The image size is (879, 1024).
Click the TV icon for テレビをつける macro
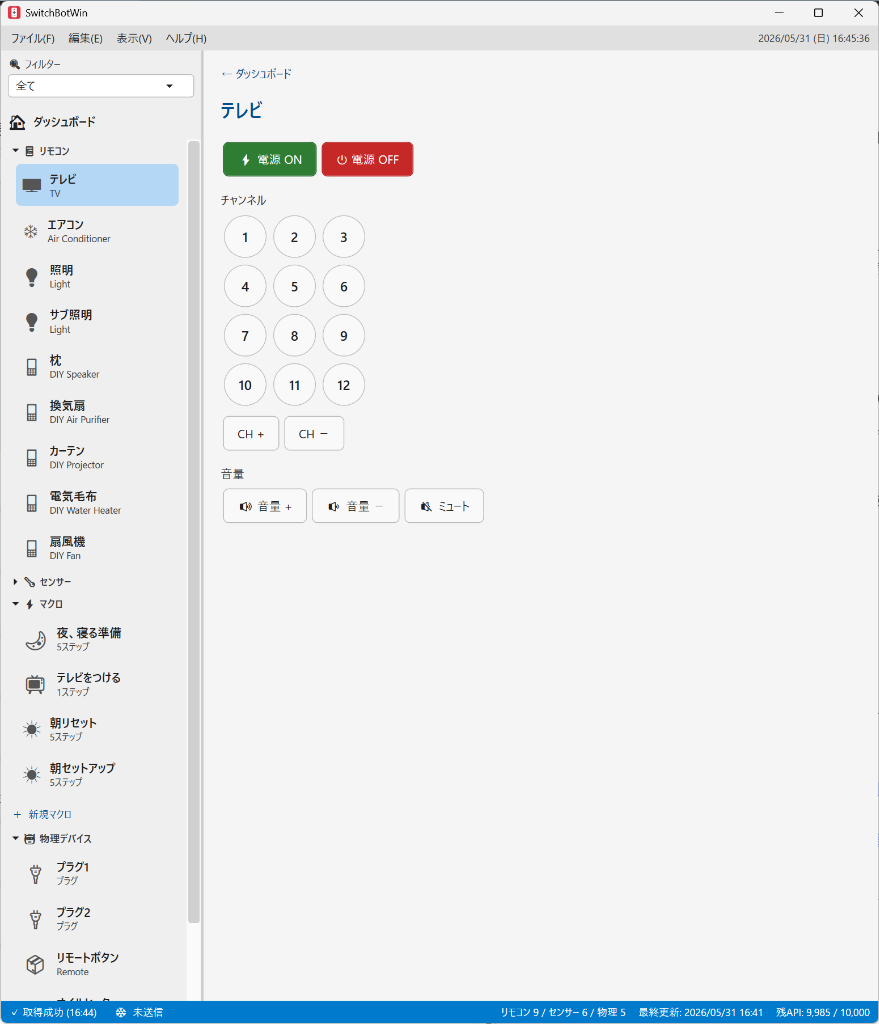(35, 684)
